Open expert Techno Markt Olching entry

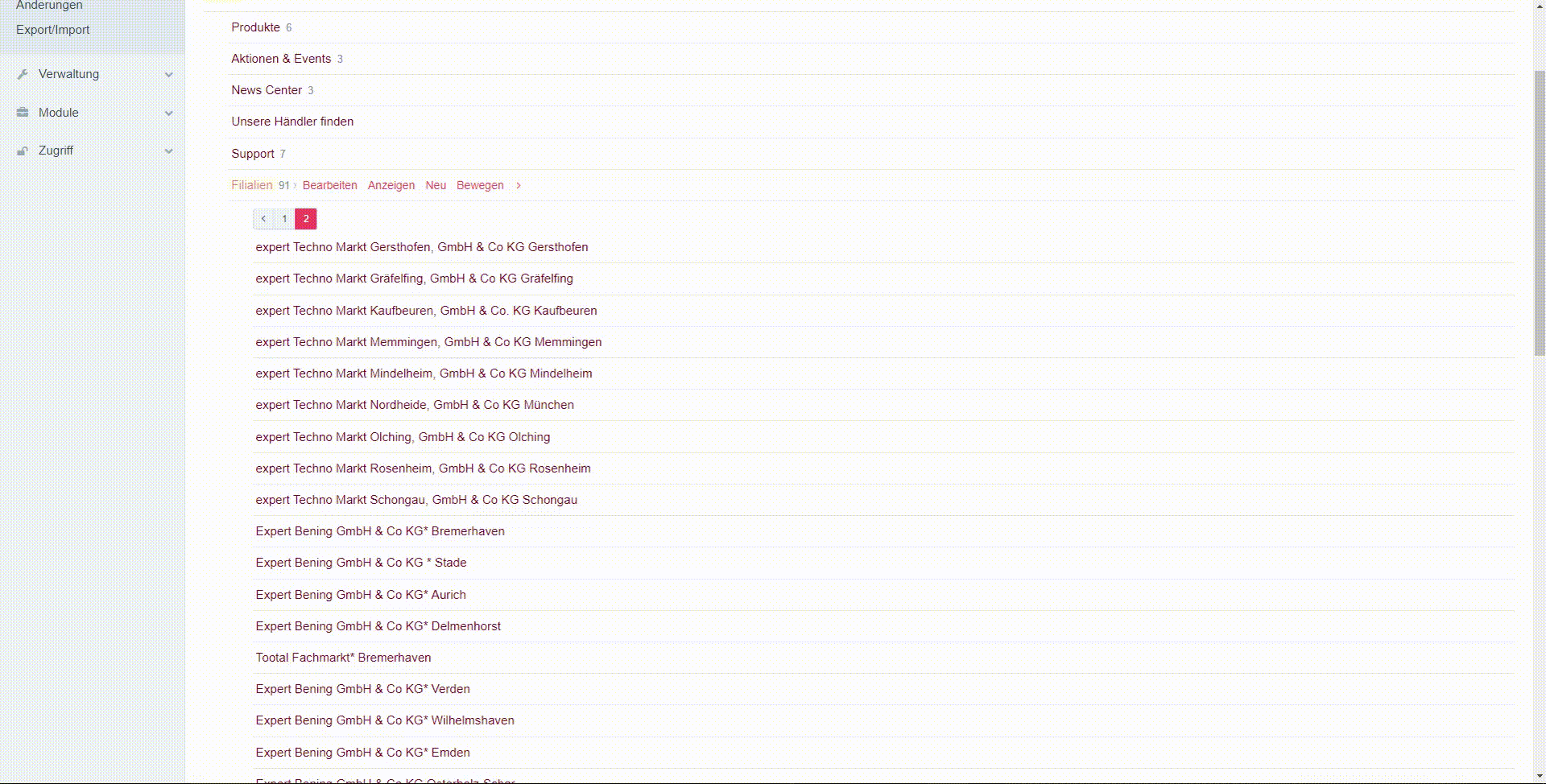click(403, 437)
